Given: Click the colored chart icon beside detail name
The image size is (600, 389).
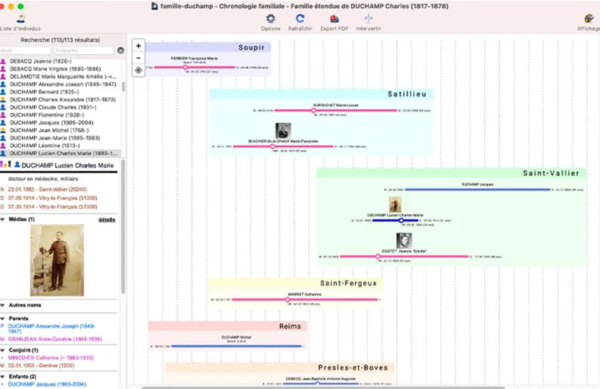Looking at the screenshot, I should pos(7,164).
